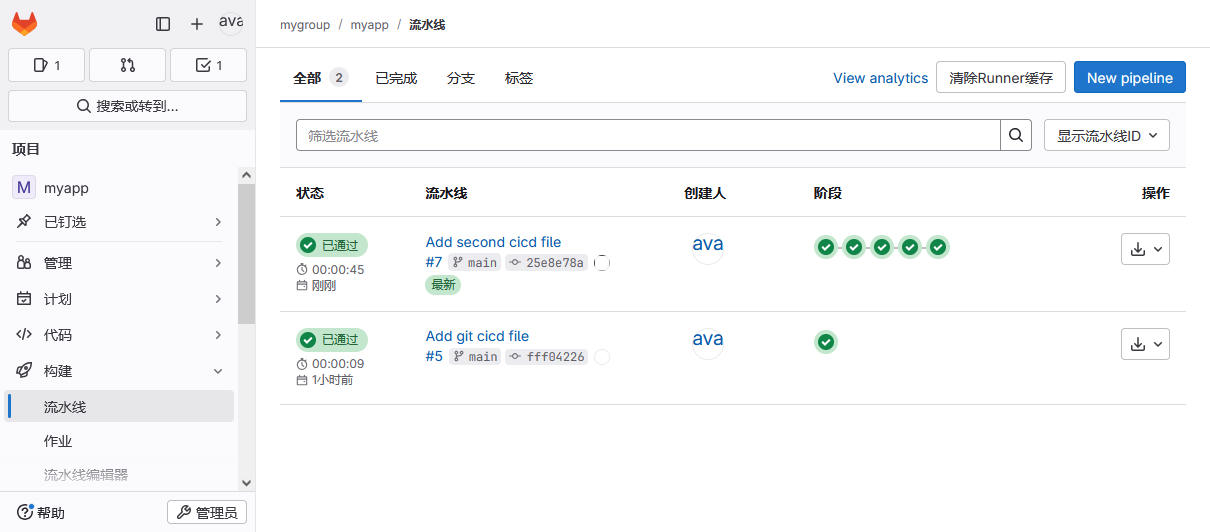Open the View analytics link
Viewport: 1210px width, 532px height.
pyautogui.click(x=880, y=78)
